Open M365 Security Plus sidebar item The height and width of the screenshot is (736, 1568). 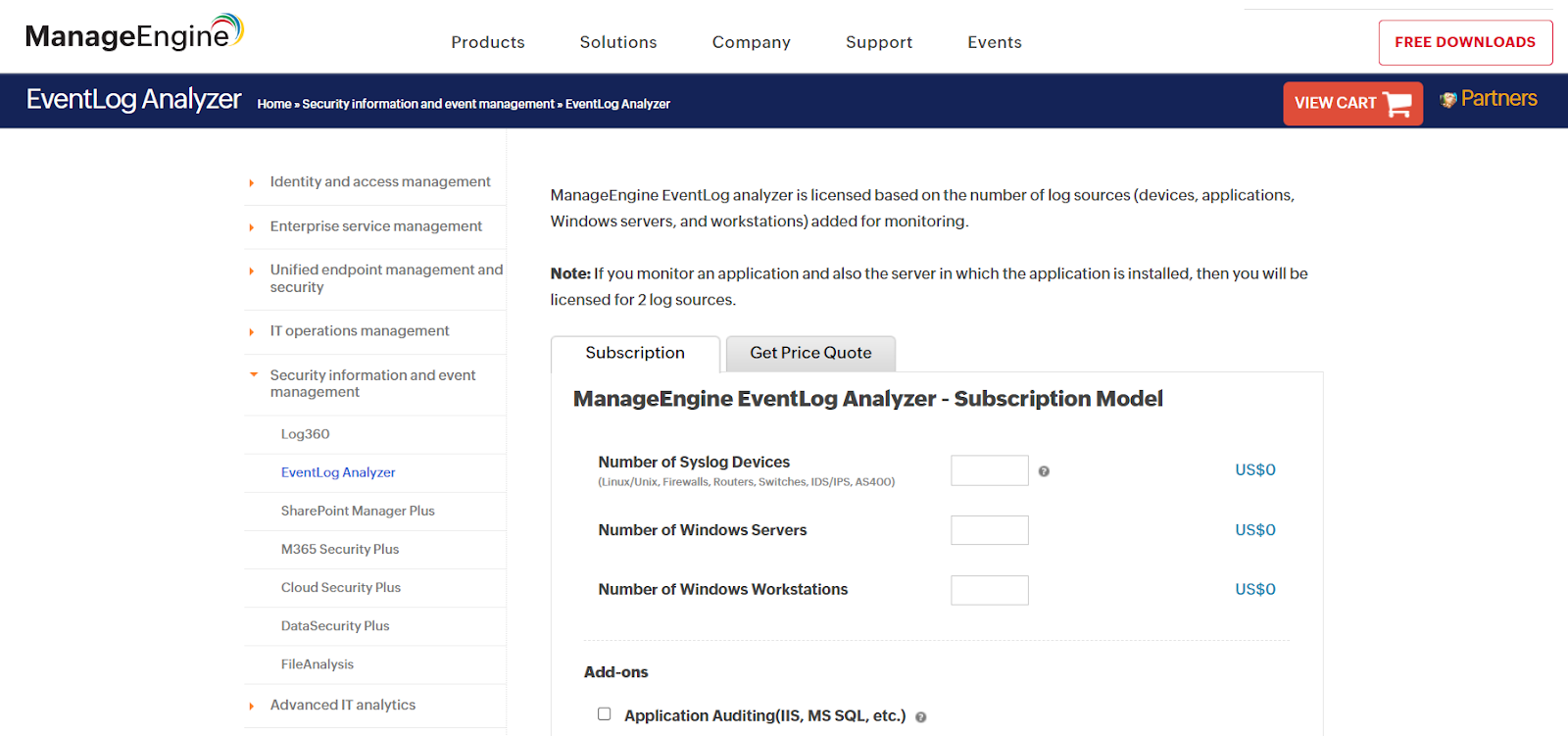tap(340, 549)
